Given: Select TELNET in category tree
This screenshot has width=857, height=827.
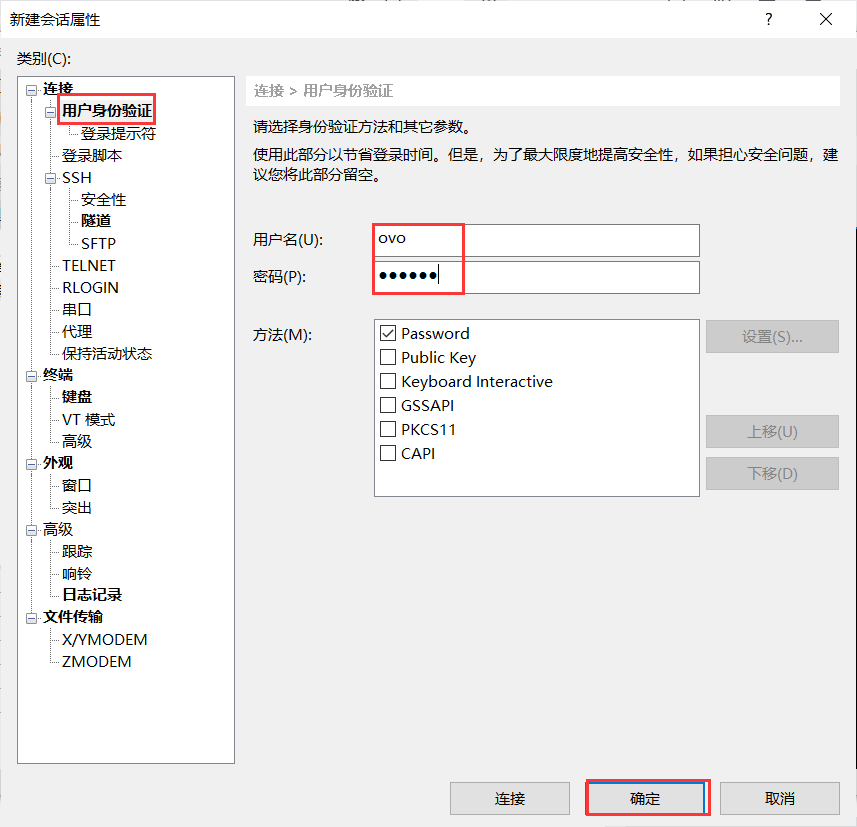Looking at the screenshot, I should [x=89, y=266].
